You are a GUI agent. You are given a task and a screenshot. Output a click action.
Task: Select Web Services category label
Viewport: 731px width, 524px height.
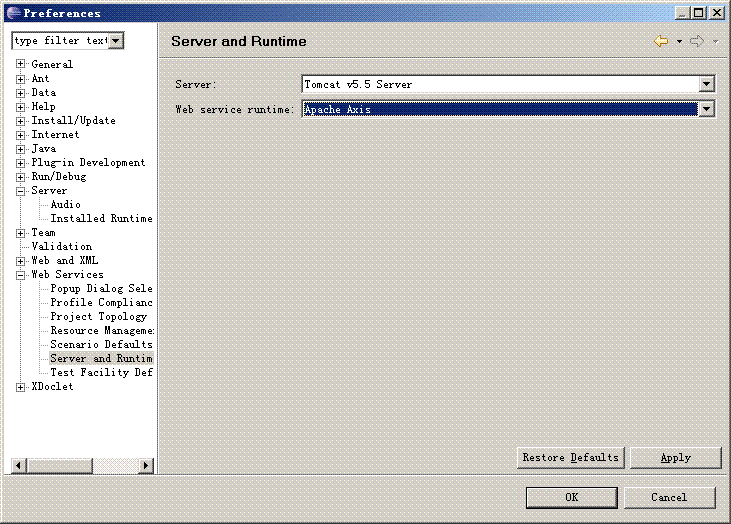coord(67,274)
